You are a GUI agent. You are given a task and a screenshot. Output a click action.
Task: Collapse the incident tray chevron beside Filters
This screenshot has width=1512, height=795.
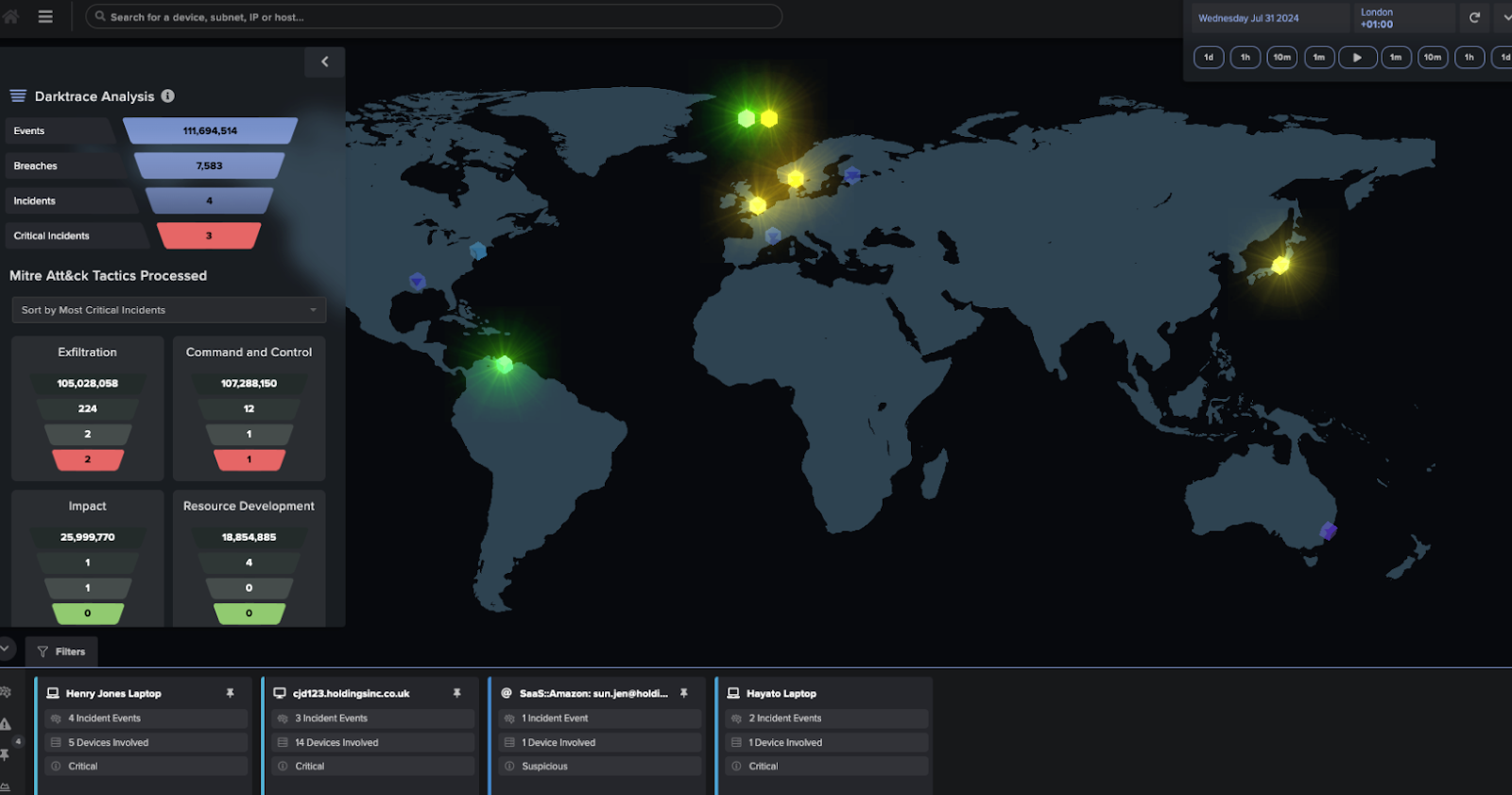(x=6, y=648)
